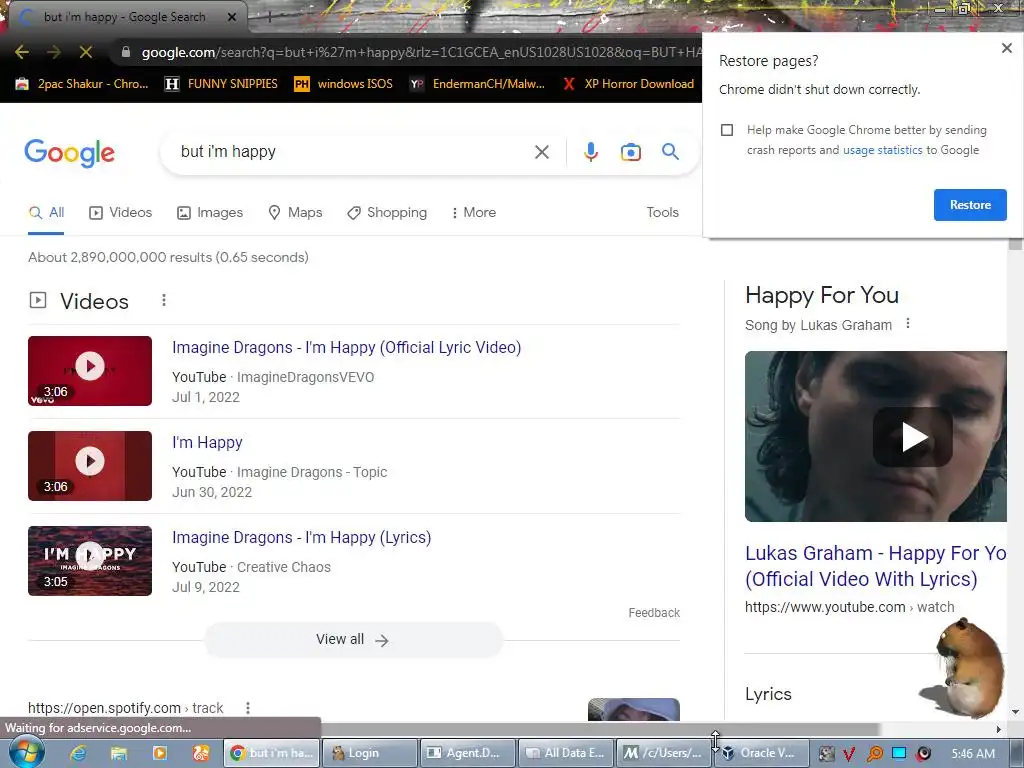1024x768 pixels.
Task: Start voice search with the microphone
Action: [x=590, y=152]
